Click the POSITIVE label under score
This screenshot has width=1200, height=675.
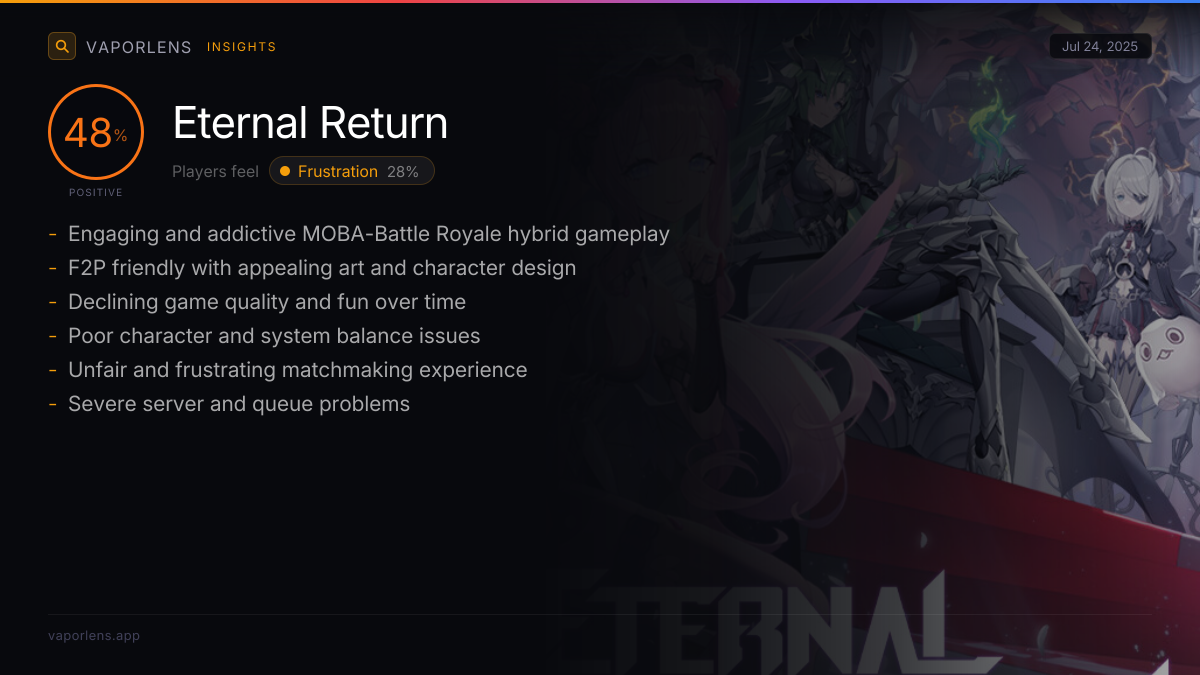coord(96,192)
